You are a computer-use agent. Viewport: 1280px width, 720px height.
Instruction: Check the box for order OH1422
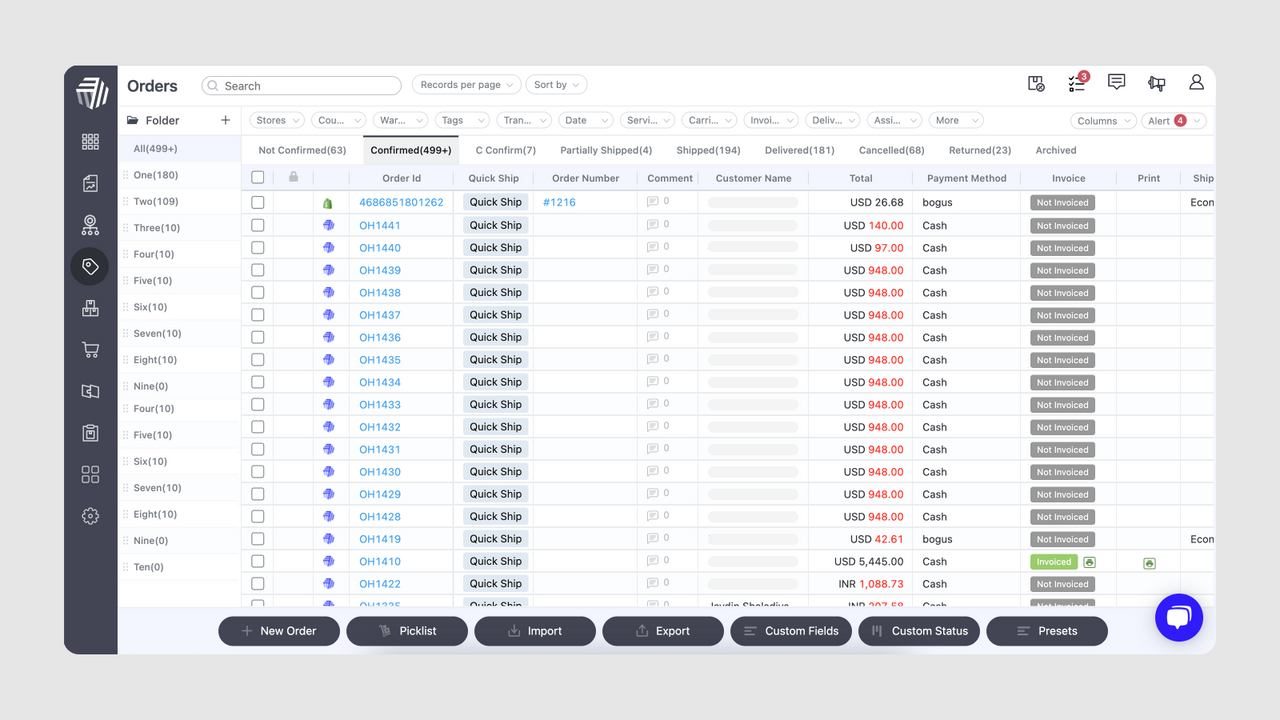point(258,584)
